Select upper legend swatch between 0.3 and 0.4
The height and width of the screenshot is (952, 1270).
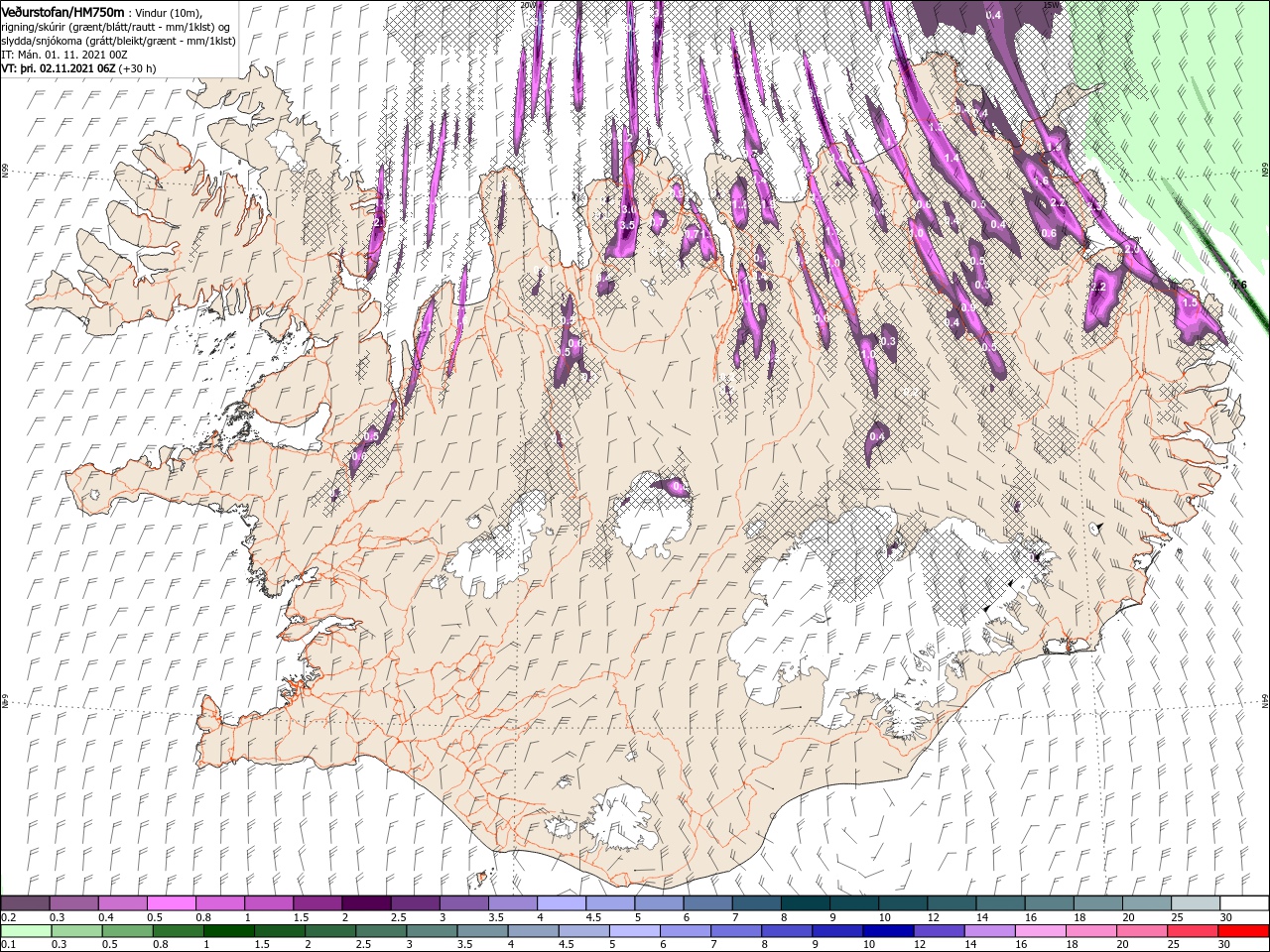tap(73, 903)
